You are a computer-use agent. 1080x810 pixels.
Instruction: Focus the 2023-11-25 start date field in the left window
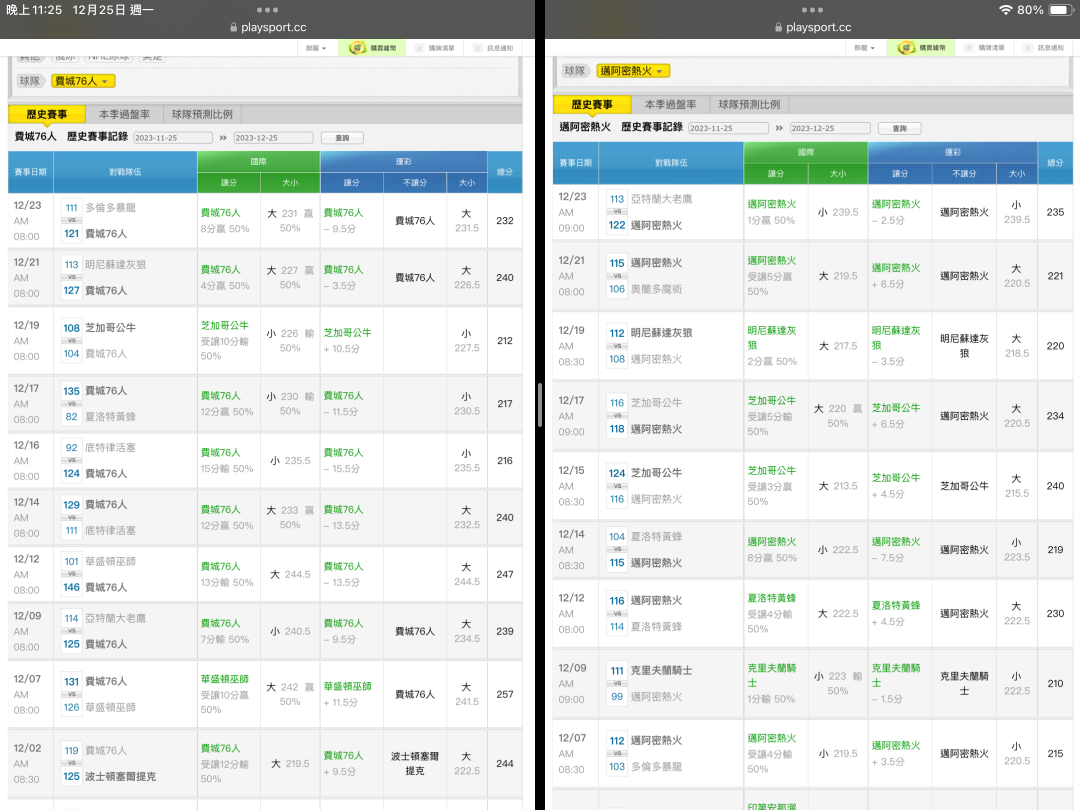coord(173,138)
